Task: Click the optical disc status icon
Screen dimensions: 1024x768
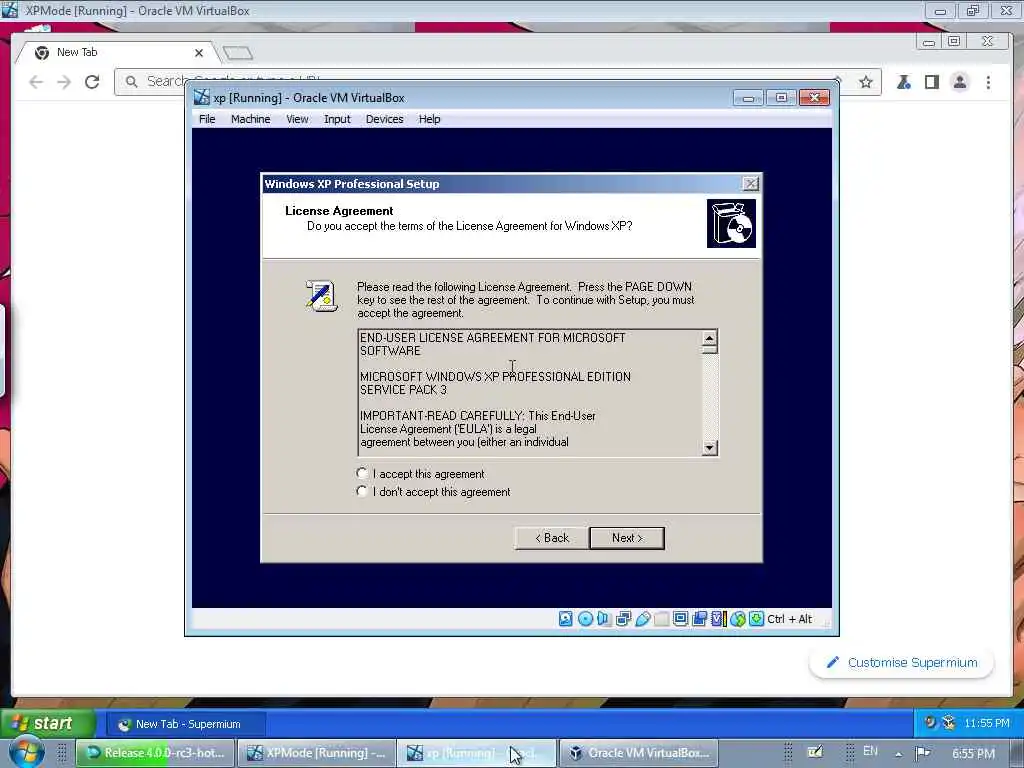Action: tap(585, 618)
